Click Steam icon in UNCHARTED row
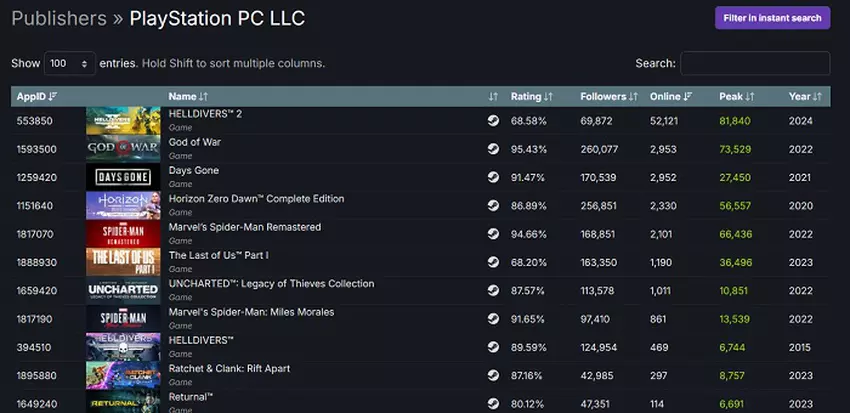This screenshot has width=850, height=413. (x=493, y=290)
